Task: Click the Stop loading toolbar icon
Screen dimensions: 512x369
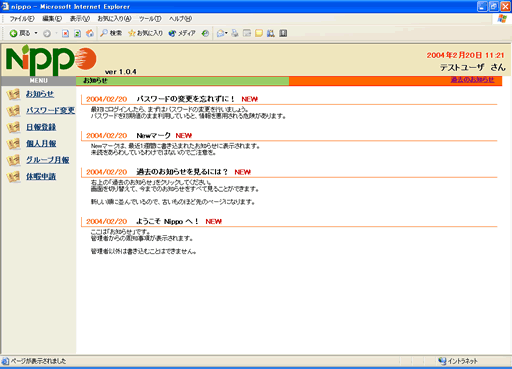Action: (x=66, y=33)
